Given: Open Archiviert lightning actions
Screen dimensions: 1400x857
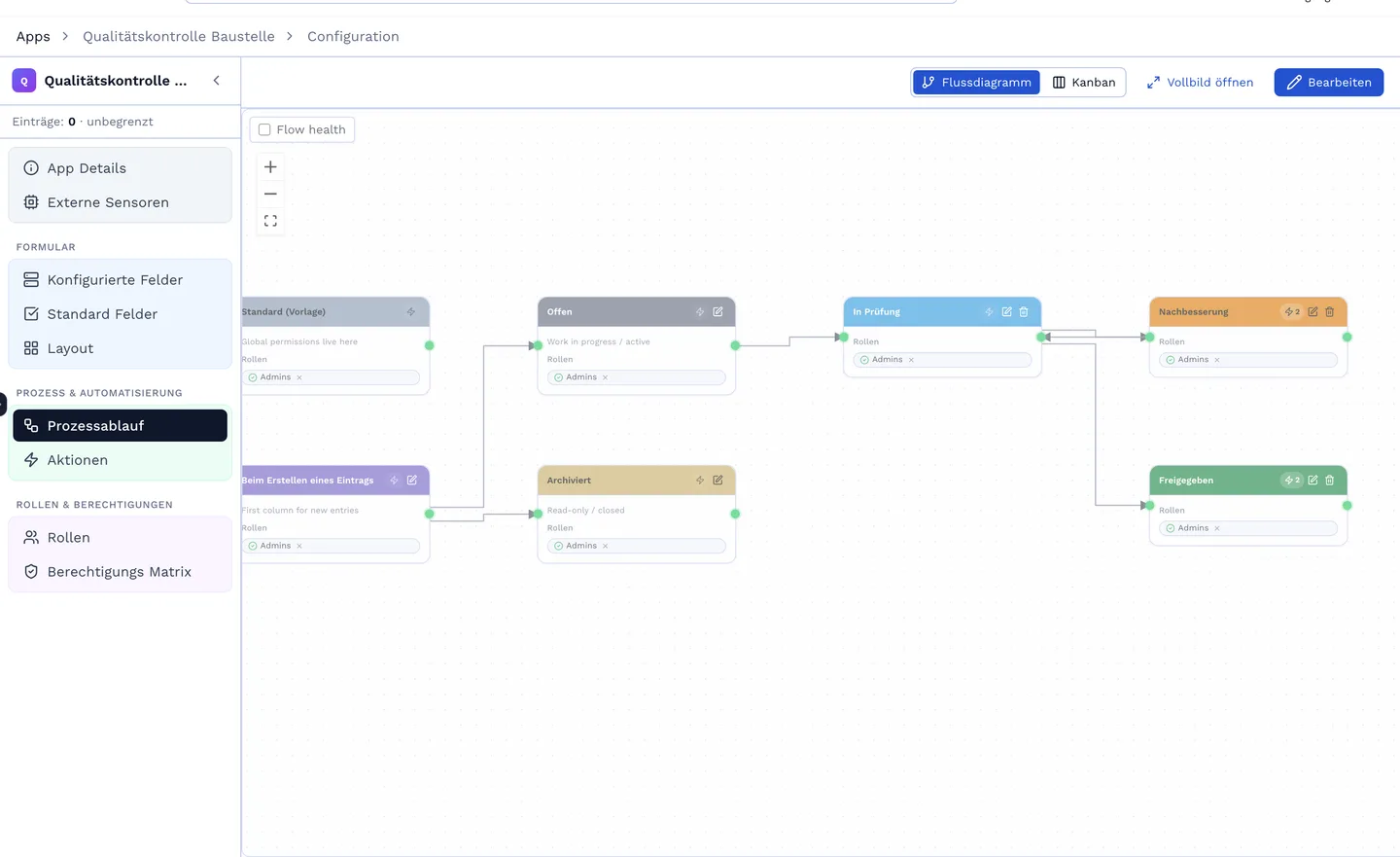Looking at the screenshot, I should click(700, 481).
